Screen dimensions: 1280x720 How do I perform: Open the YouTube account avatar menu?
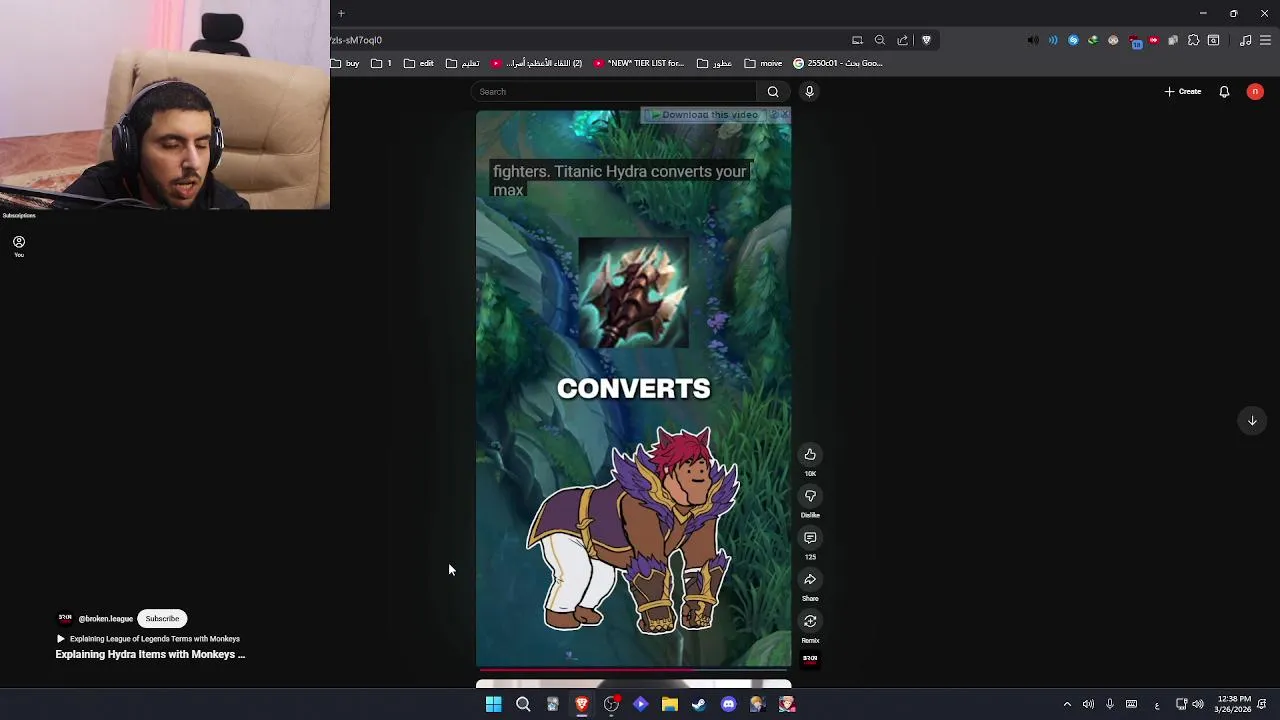[x=1255, y=92]
